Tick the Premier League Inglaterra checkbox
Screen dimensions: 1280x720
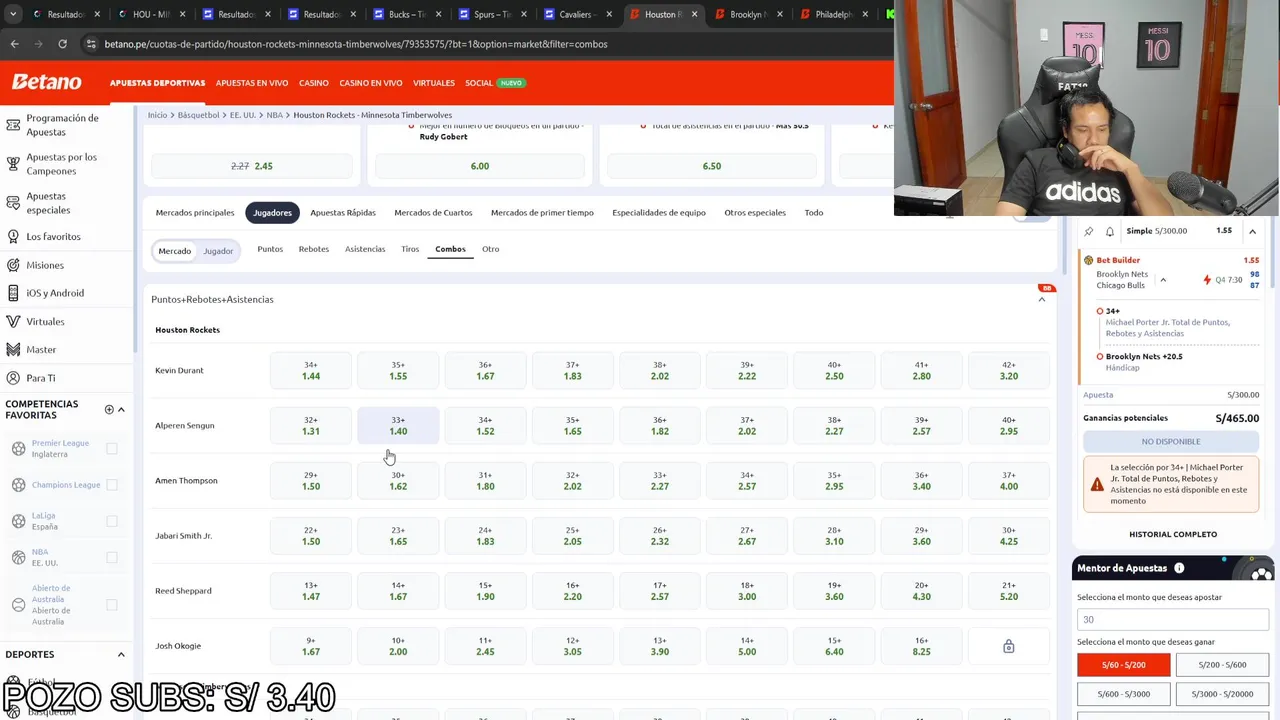pyautogui.click(x=112, y=449)
